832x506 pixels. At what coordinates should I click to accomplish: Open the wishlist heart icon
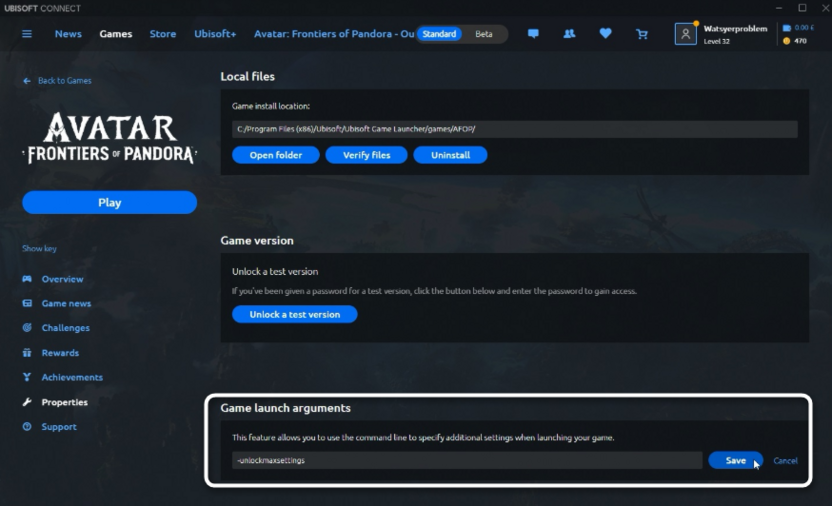(x=605, y=33)
